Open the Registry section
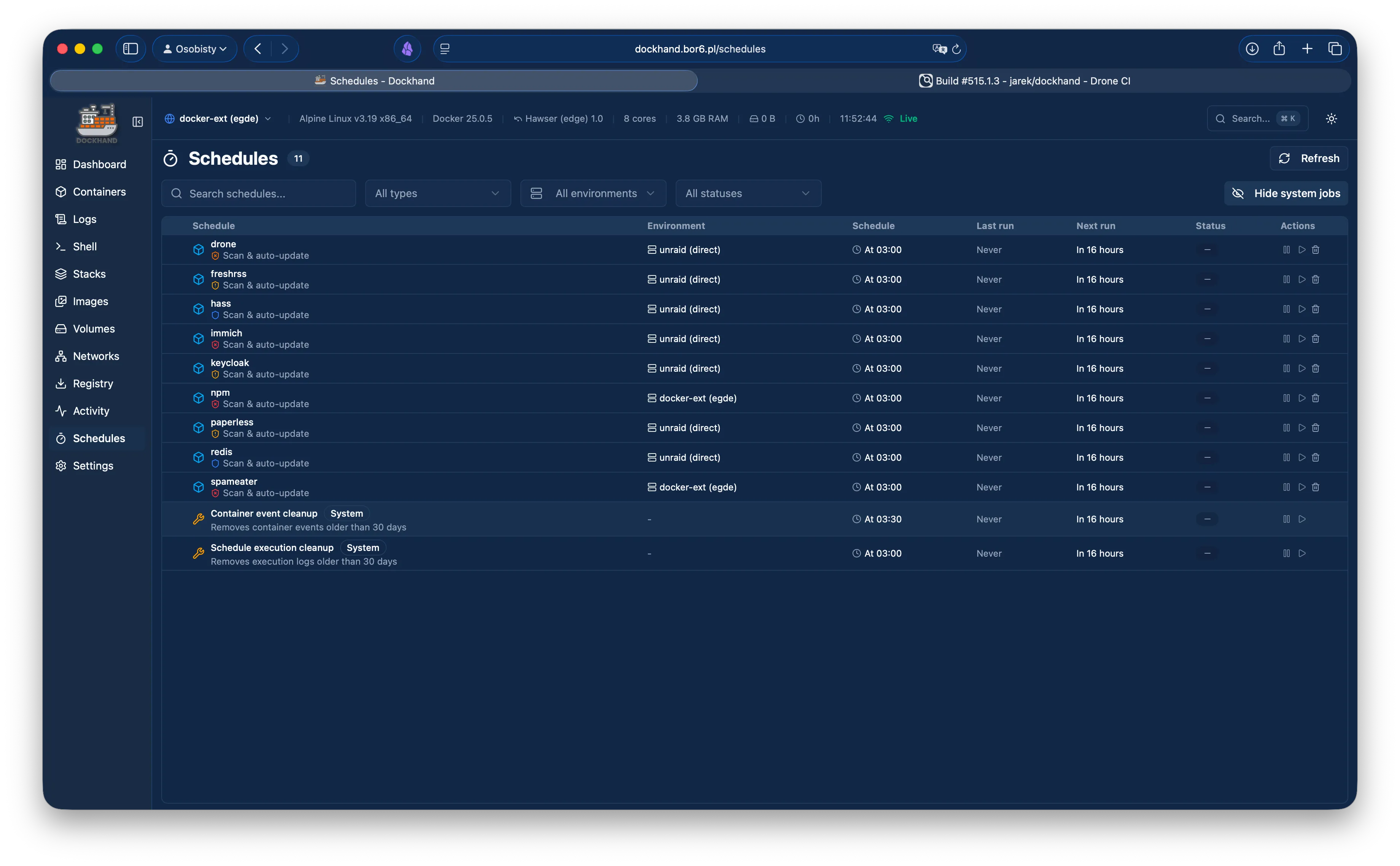This screenshot has width=1400, height=866. 93,383
